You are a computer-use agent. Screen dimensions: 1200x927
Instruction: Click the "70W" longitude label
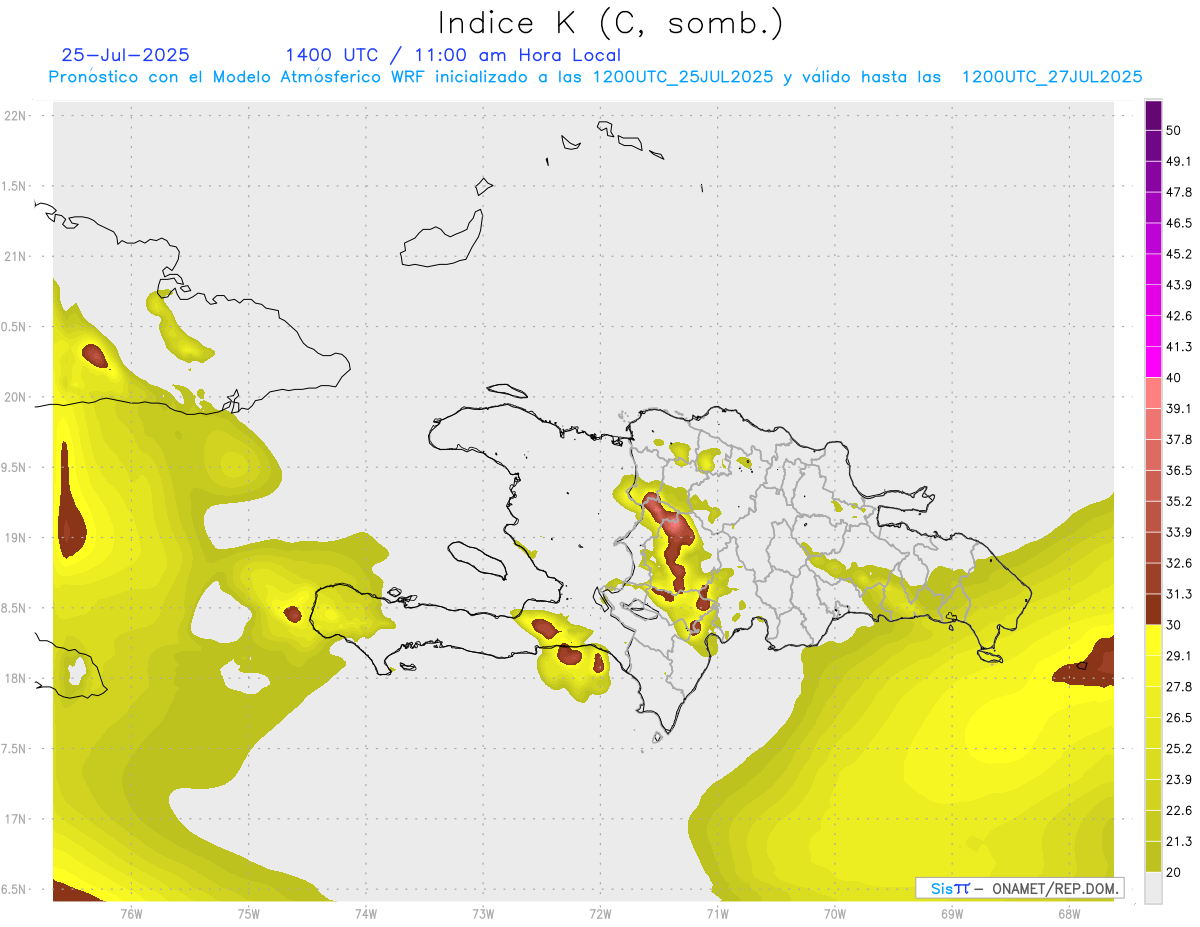[x=835, y=913]
